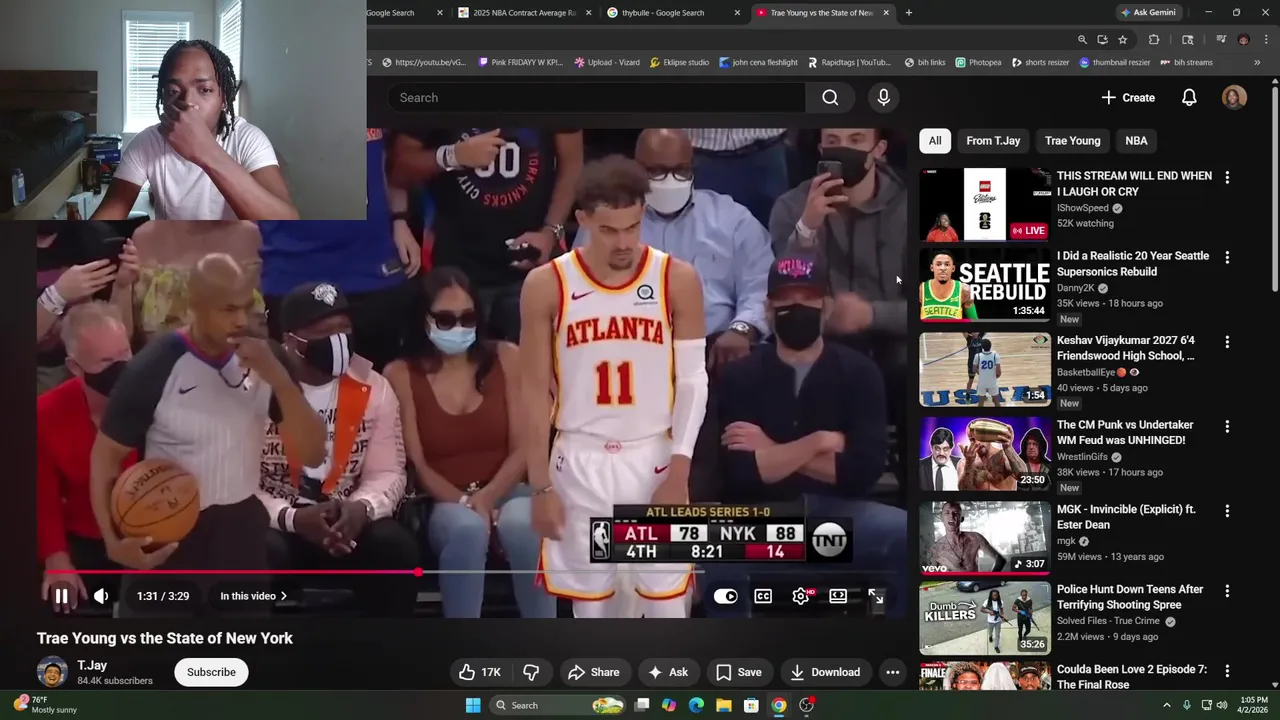
Task: Click the Ask button
Action: (x=667, y=672)
